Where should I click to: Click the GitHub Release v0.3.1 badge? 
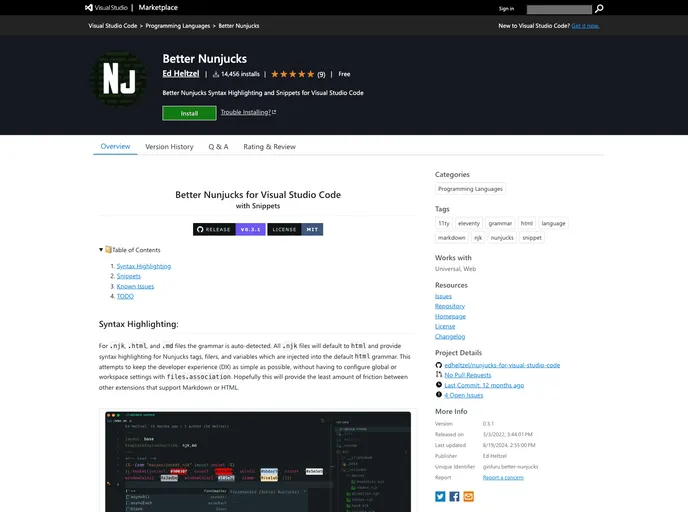(229, 229)
